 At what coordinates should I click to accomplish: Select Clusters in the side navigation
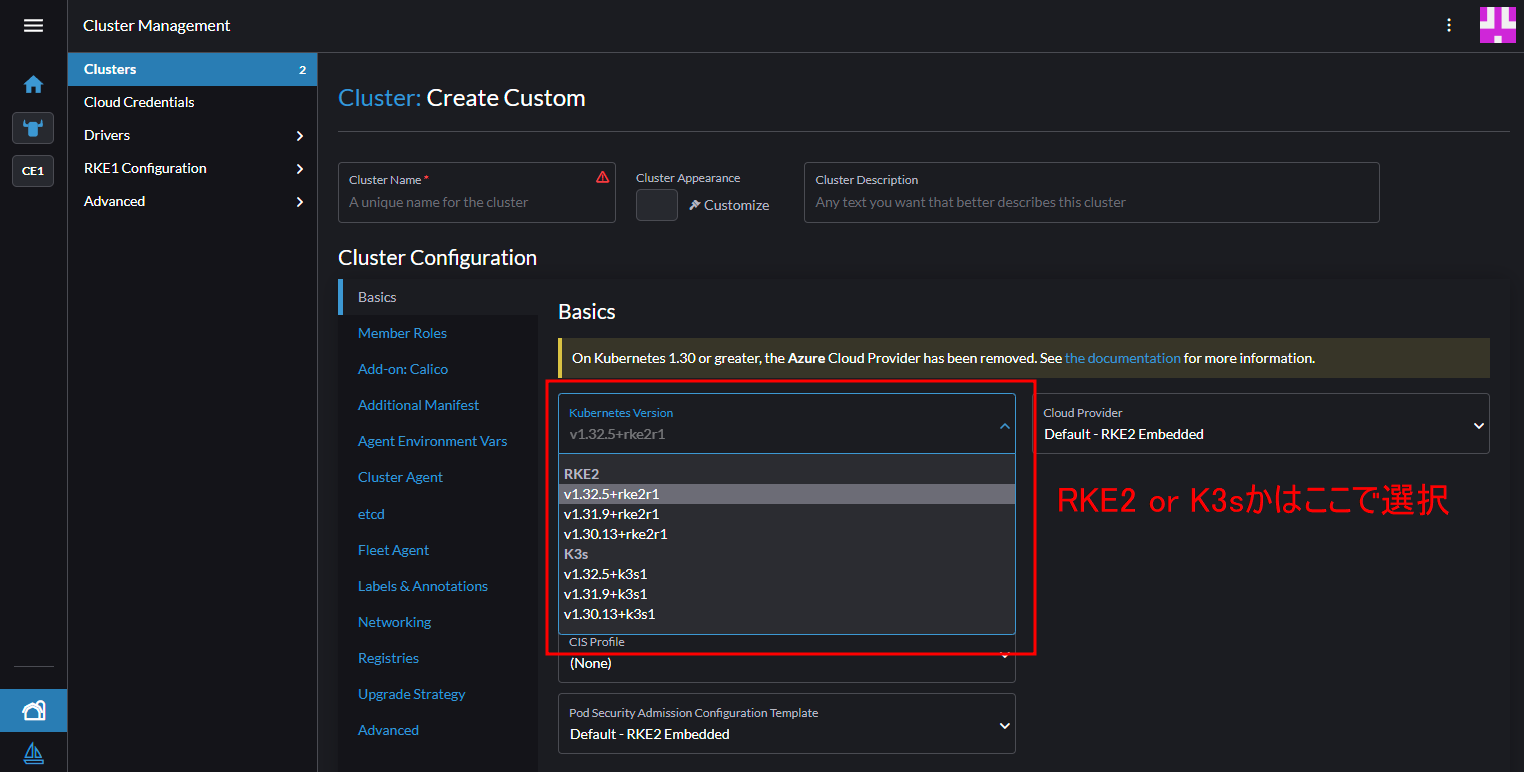pos(192,69)
